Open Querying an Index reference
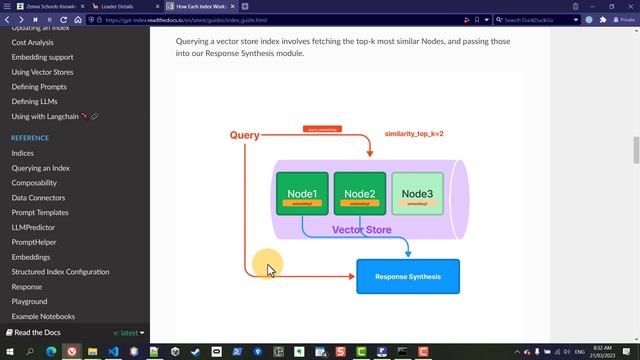 [x=40, y=168]
